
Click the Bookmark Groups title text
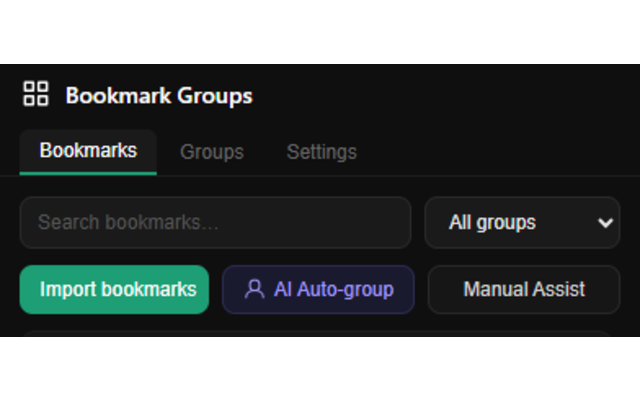pos(159,96)
